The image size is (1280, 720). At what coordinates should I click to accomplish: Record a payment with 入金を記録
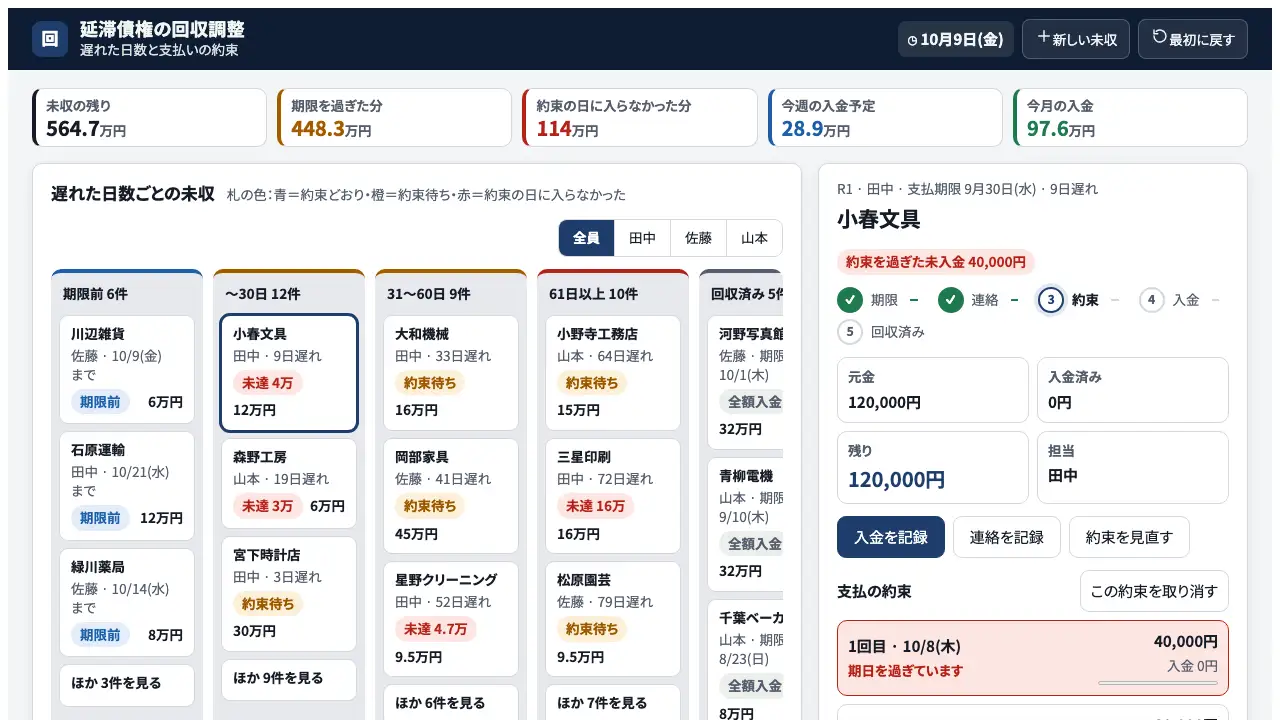[x=891, y=537]
